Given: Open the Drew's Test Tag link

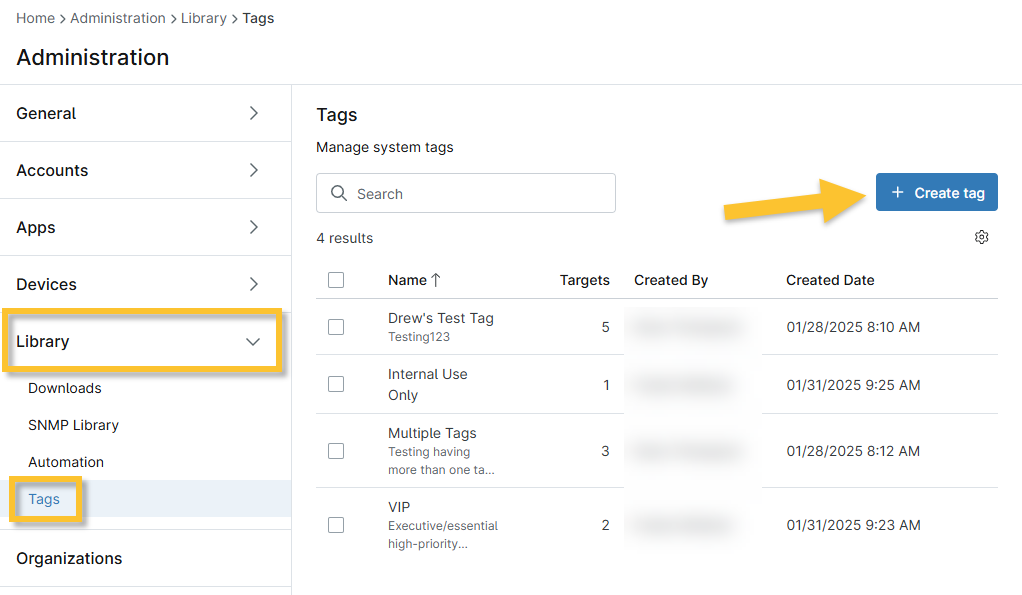Looking at the screenshot, I should click(441, 317).
